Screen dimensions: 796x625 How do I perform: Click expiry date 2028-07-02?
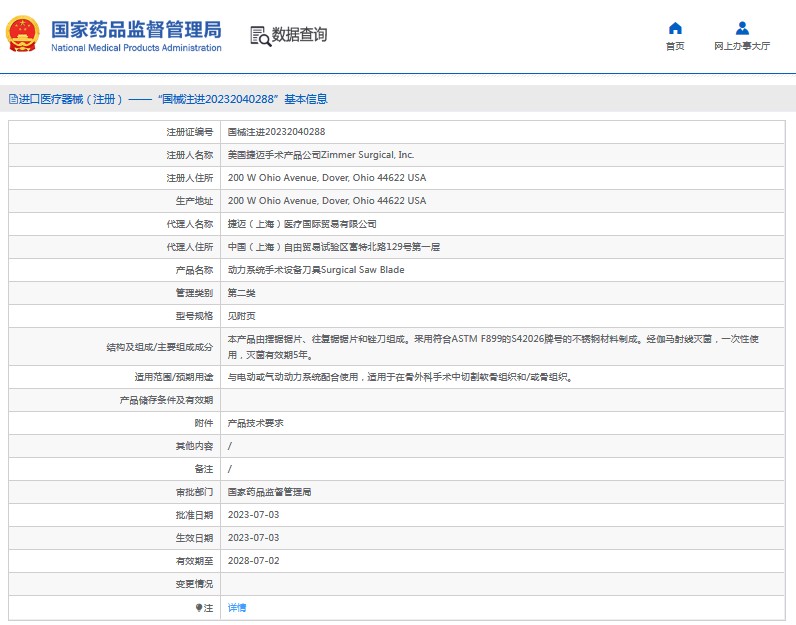tap(253, 561)
